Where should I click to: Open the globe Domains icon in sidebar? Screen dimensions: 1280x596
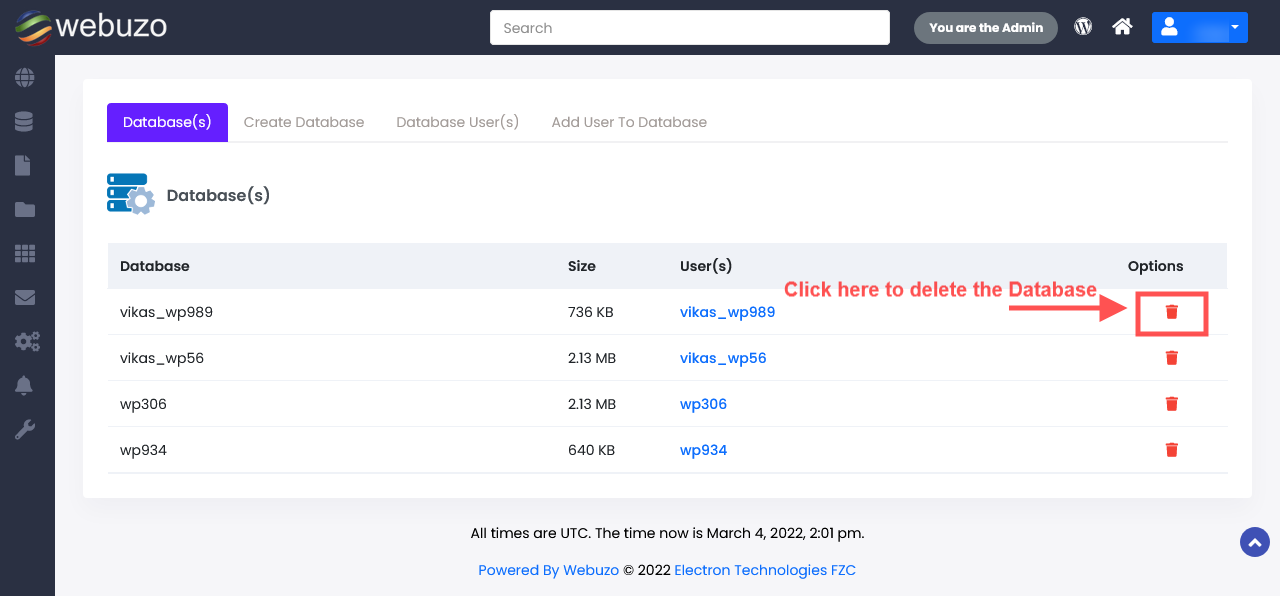[x=25, y=77]
